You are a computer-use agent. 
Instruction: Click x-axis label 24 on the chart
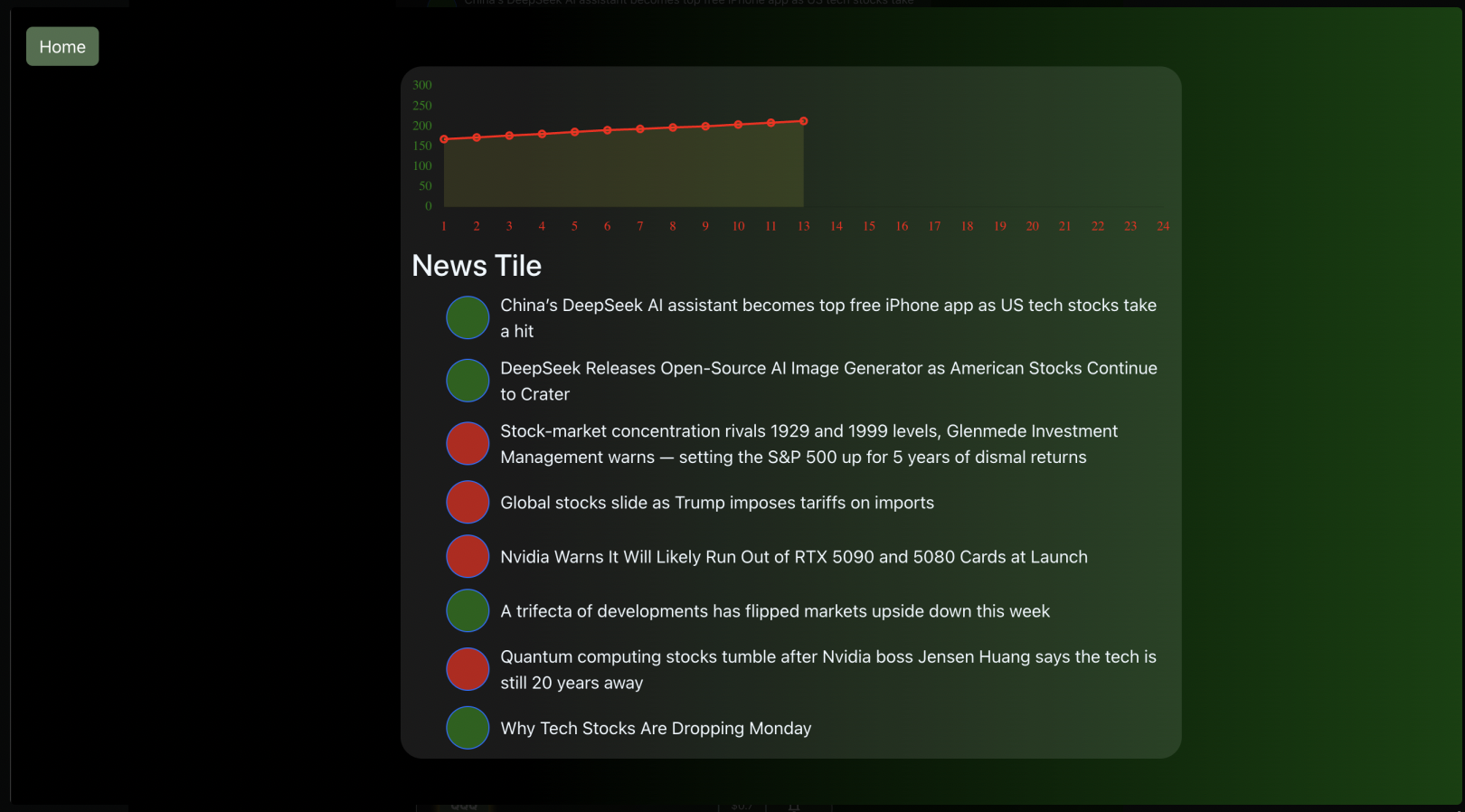coord(1163,226)
